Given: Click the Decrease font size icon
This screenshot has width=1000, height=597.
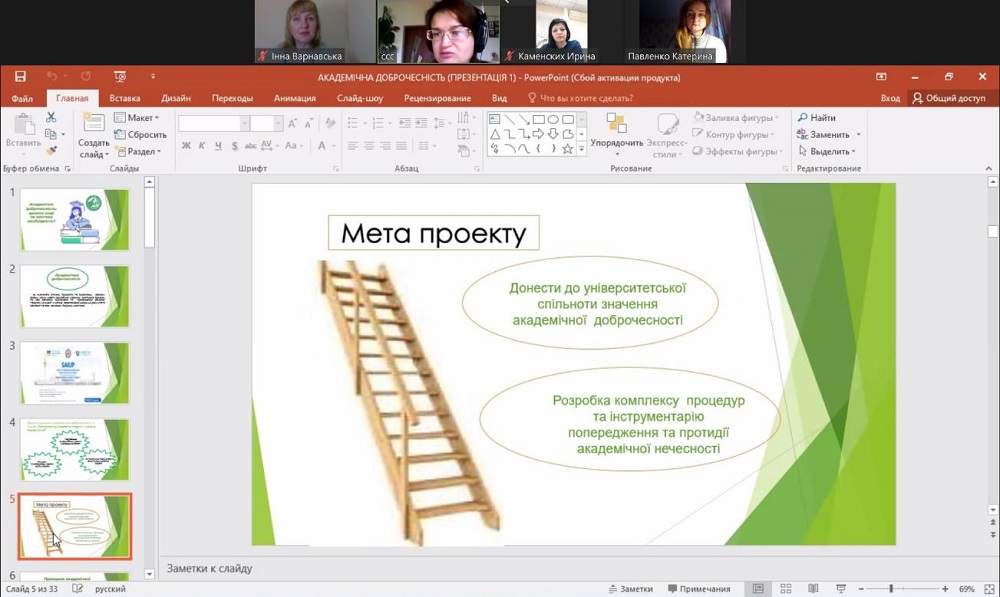Looking at the screenshot, I should [309, 124].
